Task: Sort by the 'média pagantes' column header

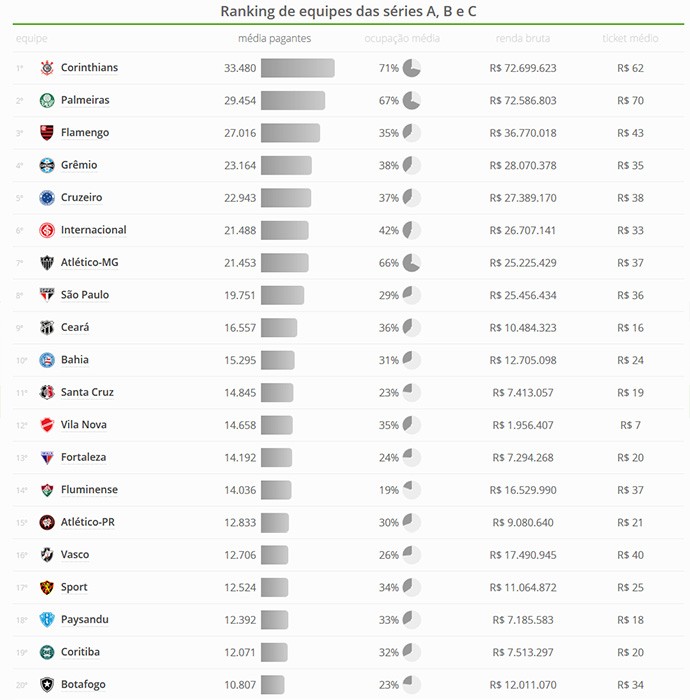Action: 274,39
